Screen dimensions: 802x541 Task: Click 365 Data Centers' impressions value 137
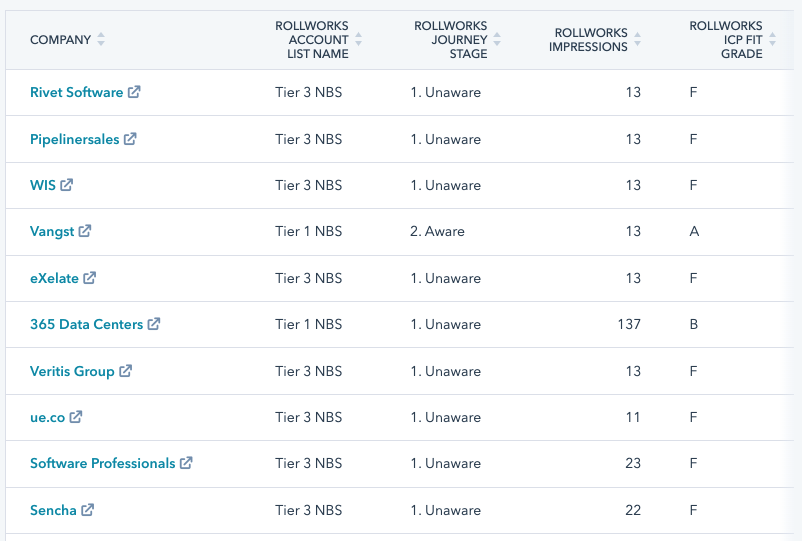point(629,324)
